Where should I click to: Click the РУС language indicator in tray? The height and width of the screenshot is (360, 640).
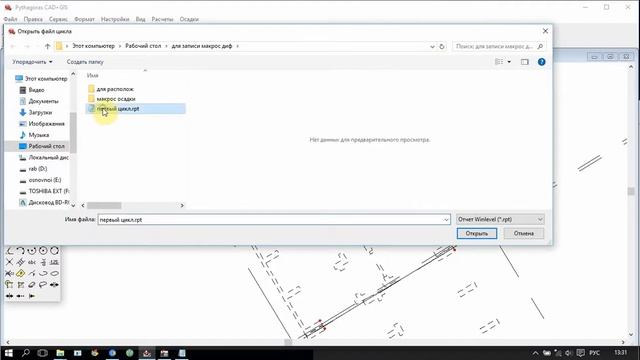click(595, 353)
